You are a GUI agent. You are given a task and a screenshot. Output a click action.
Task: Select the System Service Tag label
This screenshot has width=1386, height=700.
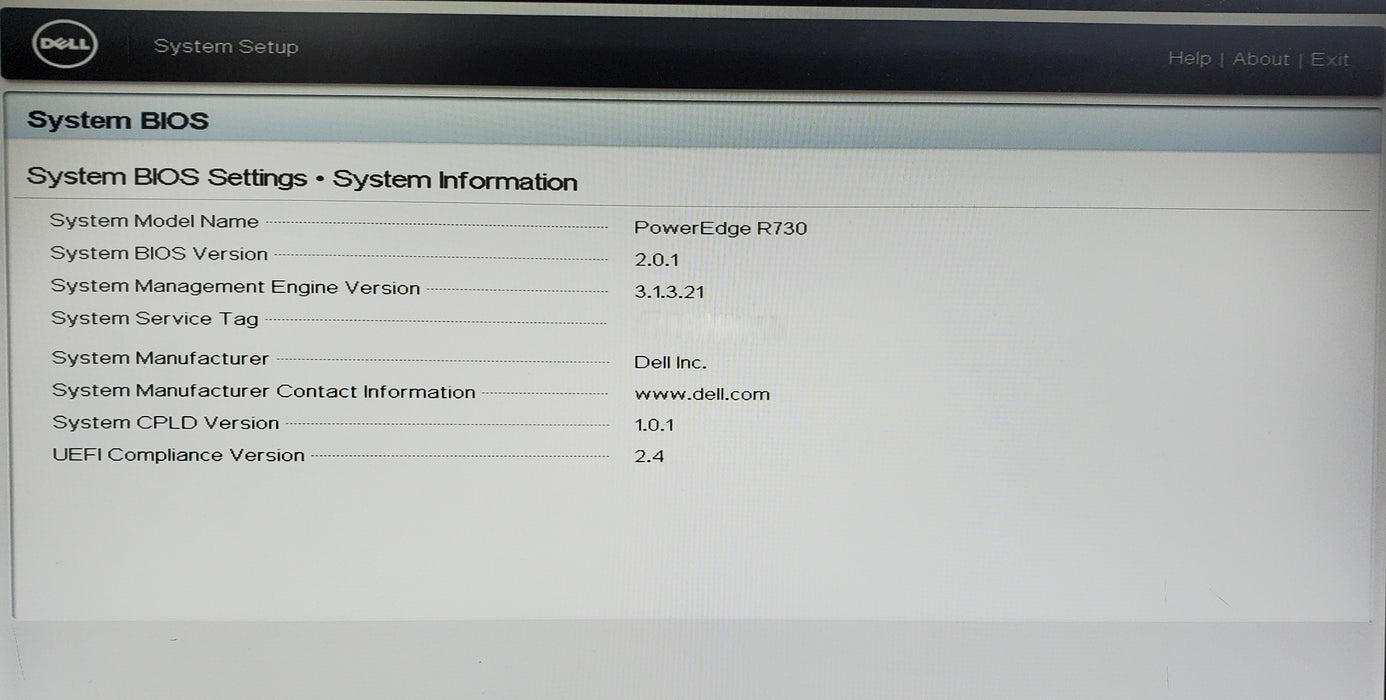(x=155, y=319)
